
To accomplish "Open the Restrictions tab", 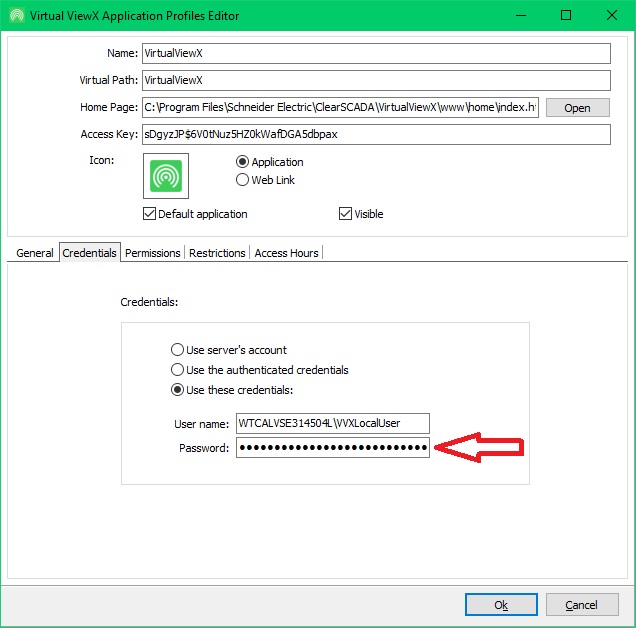I will tap(217, 253).
